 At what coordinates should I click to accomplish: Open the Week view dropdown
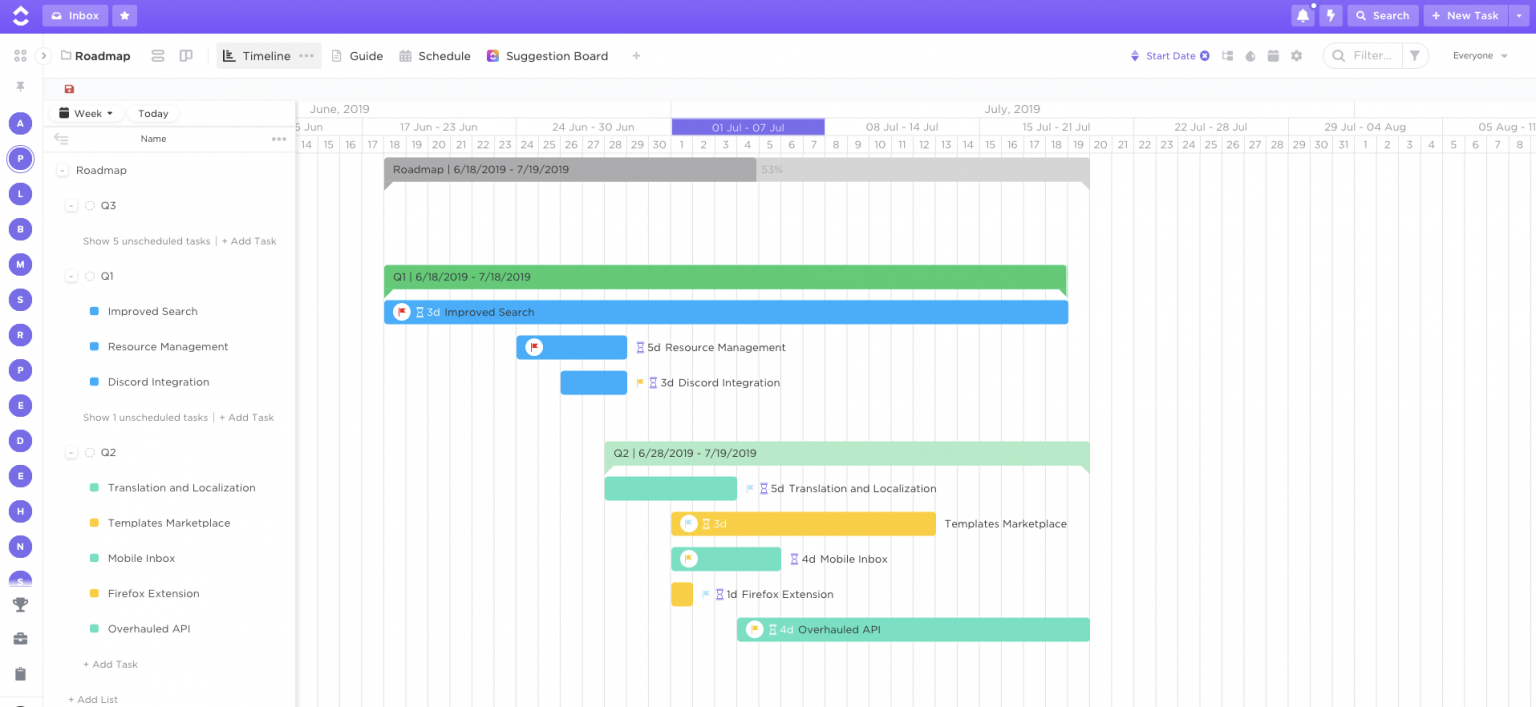84,113
